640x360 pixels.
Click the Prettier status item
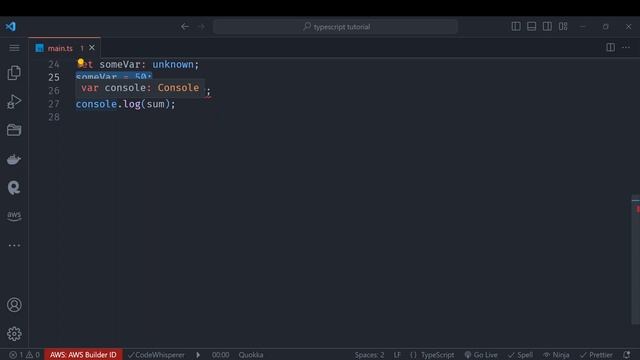[x=596, y=355]
